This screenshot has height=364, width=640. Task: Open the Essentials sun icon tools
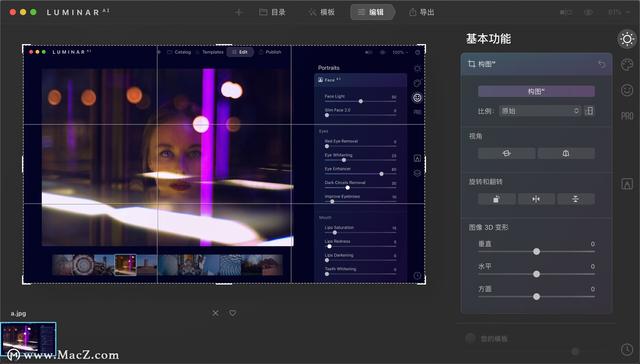[x=627, y=39]
